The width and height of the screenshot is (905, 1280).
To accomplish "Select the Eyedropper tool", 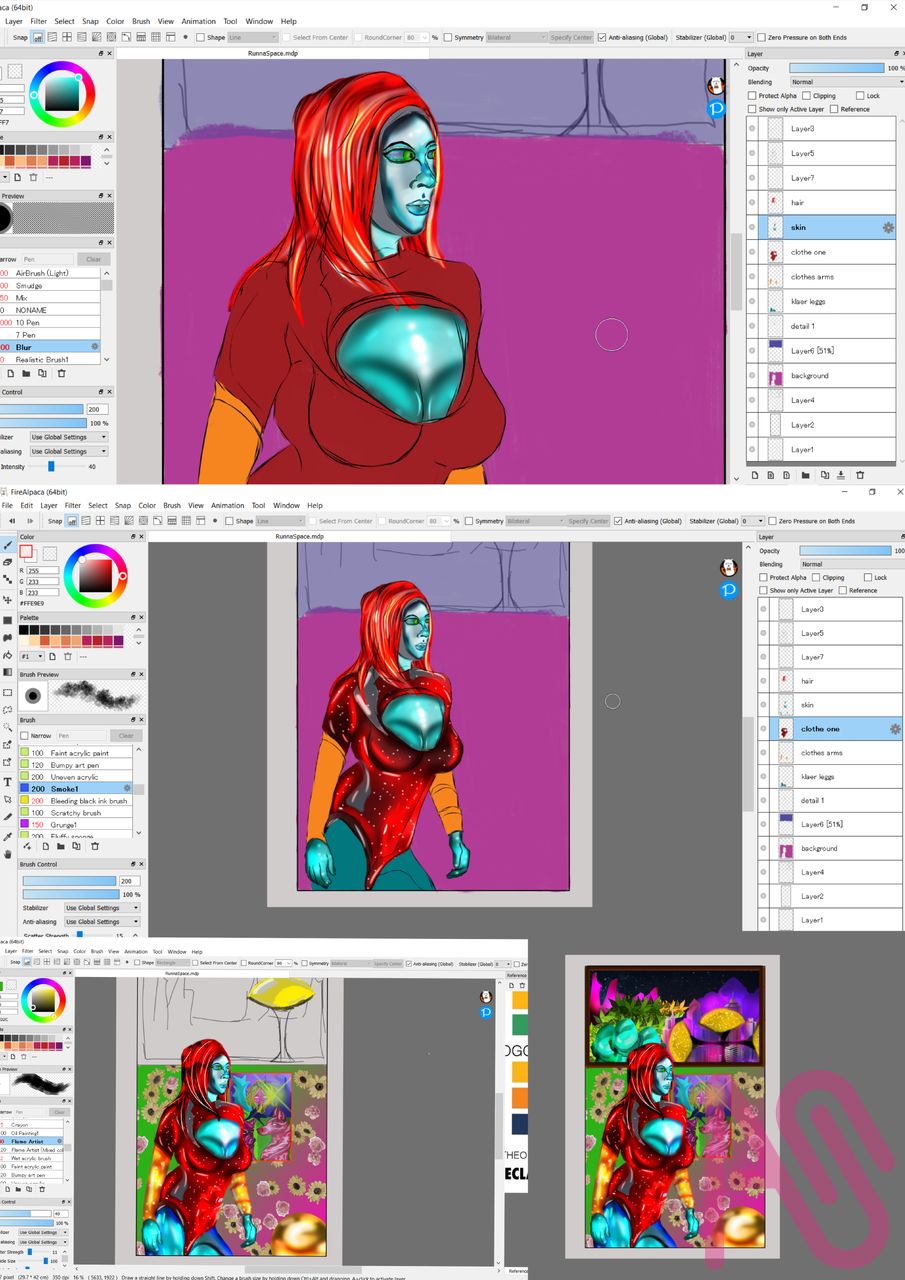I will (8, 836).
